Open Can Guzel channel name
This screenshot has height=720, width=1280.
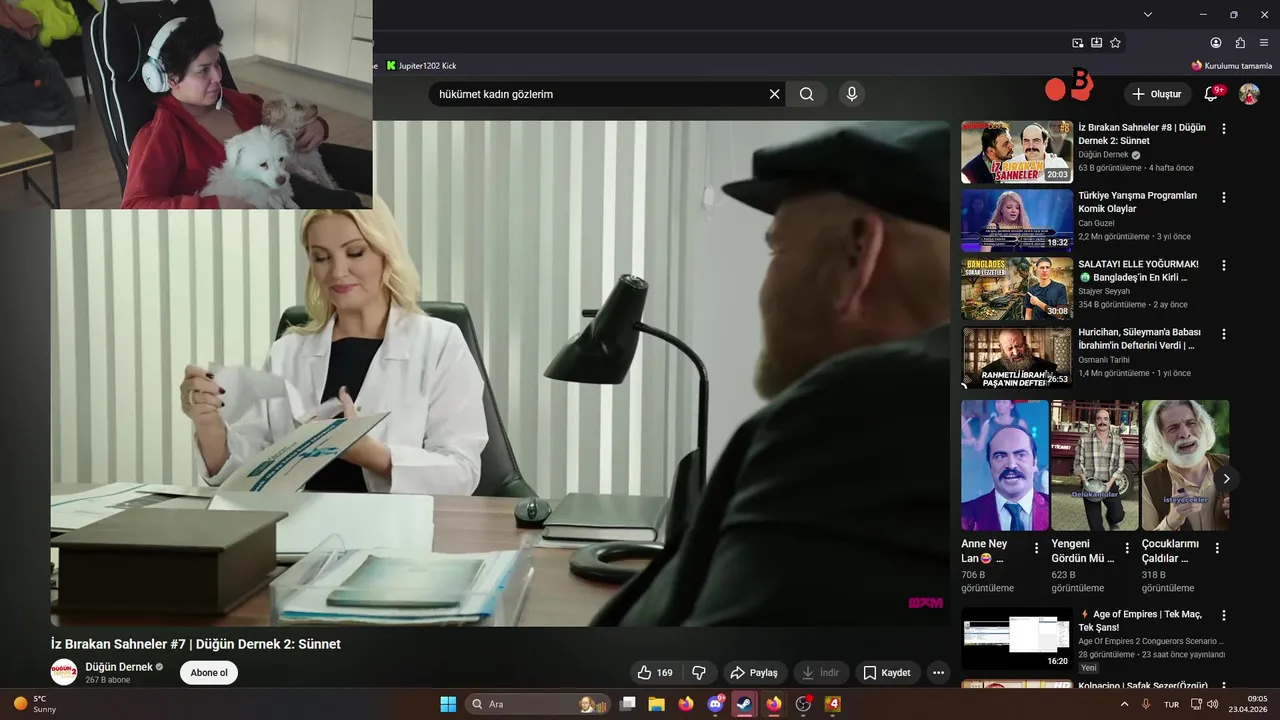(1096, 223)
